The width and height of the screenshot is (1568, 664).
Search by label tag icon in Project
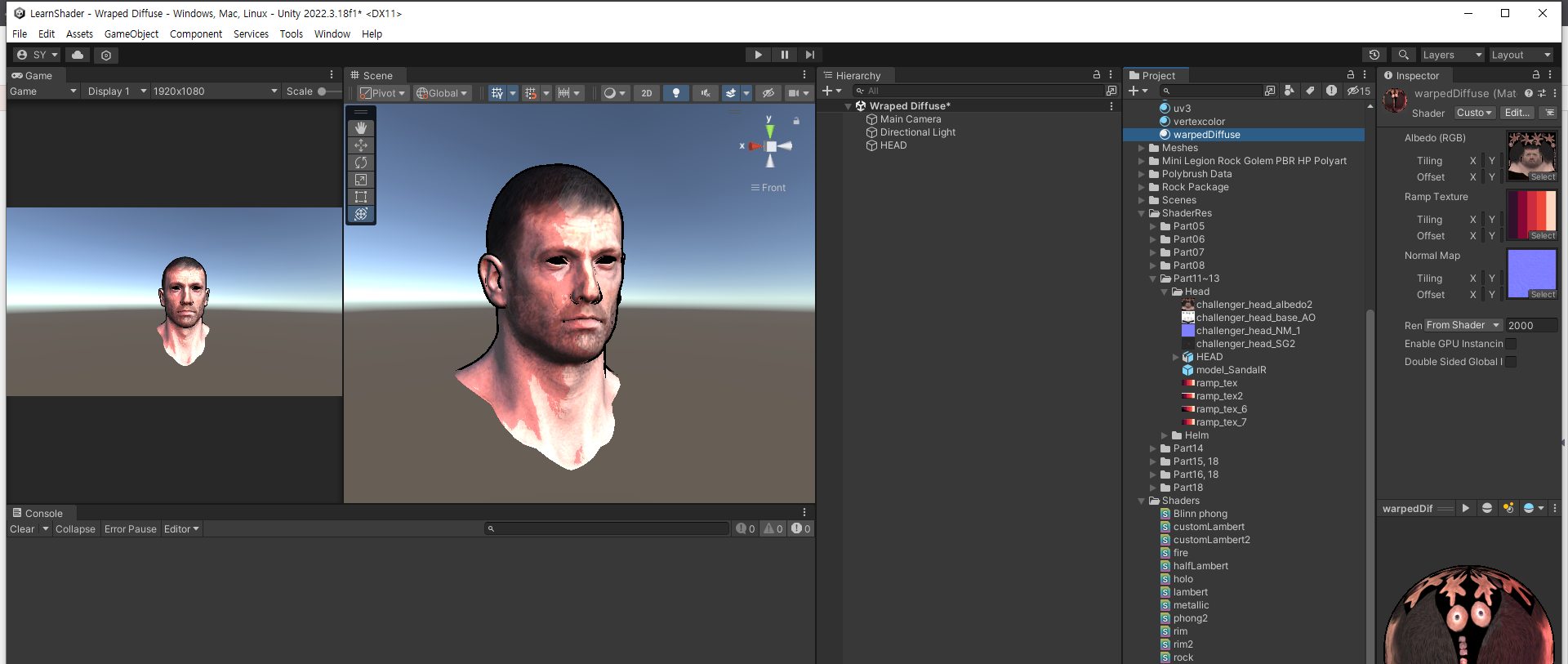coord(1310,91)
